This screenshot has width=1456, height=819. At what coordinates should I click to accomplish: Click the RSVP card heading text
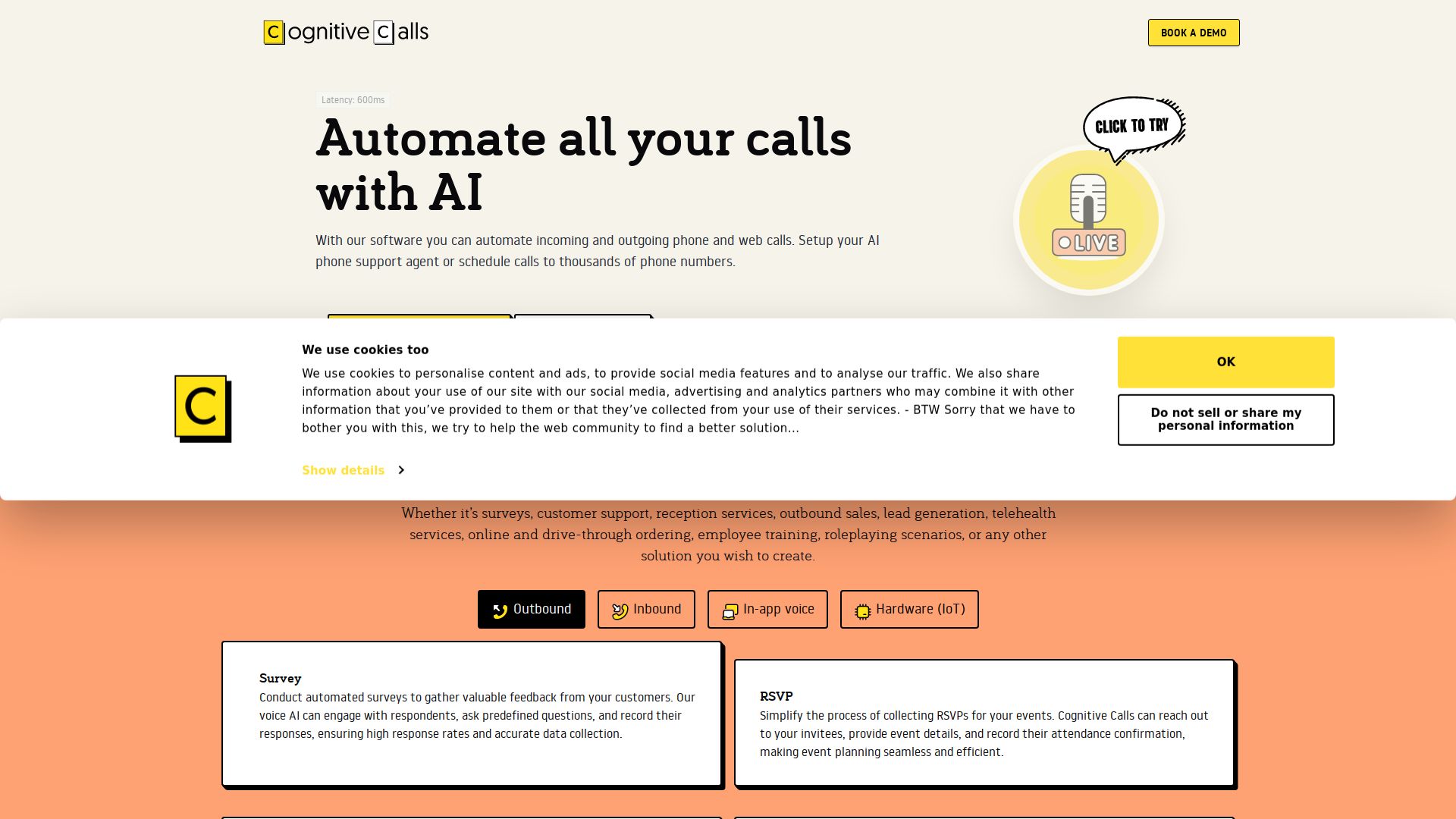pos(777,696)
